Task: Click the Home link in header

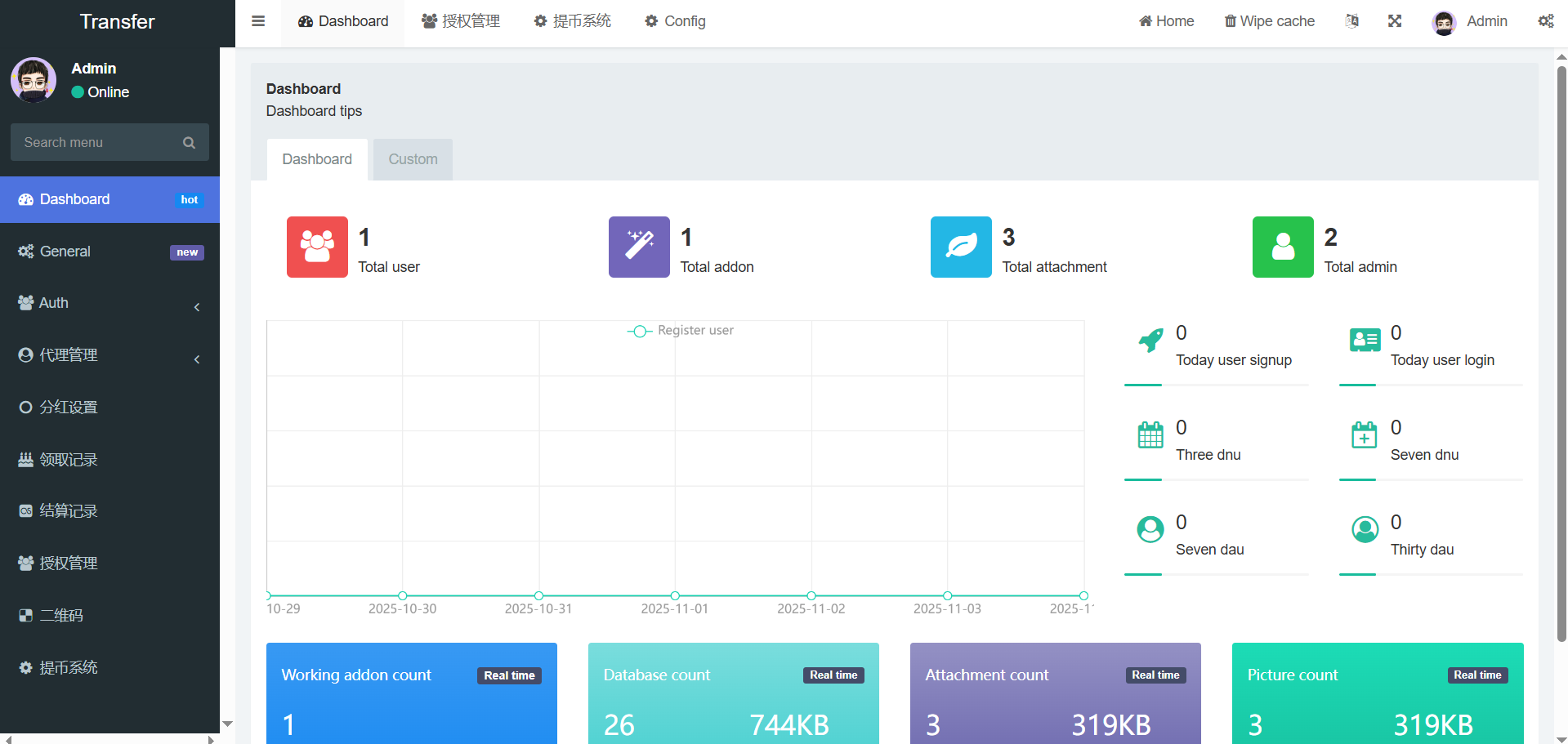Action: point(1166,21)
